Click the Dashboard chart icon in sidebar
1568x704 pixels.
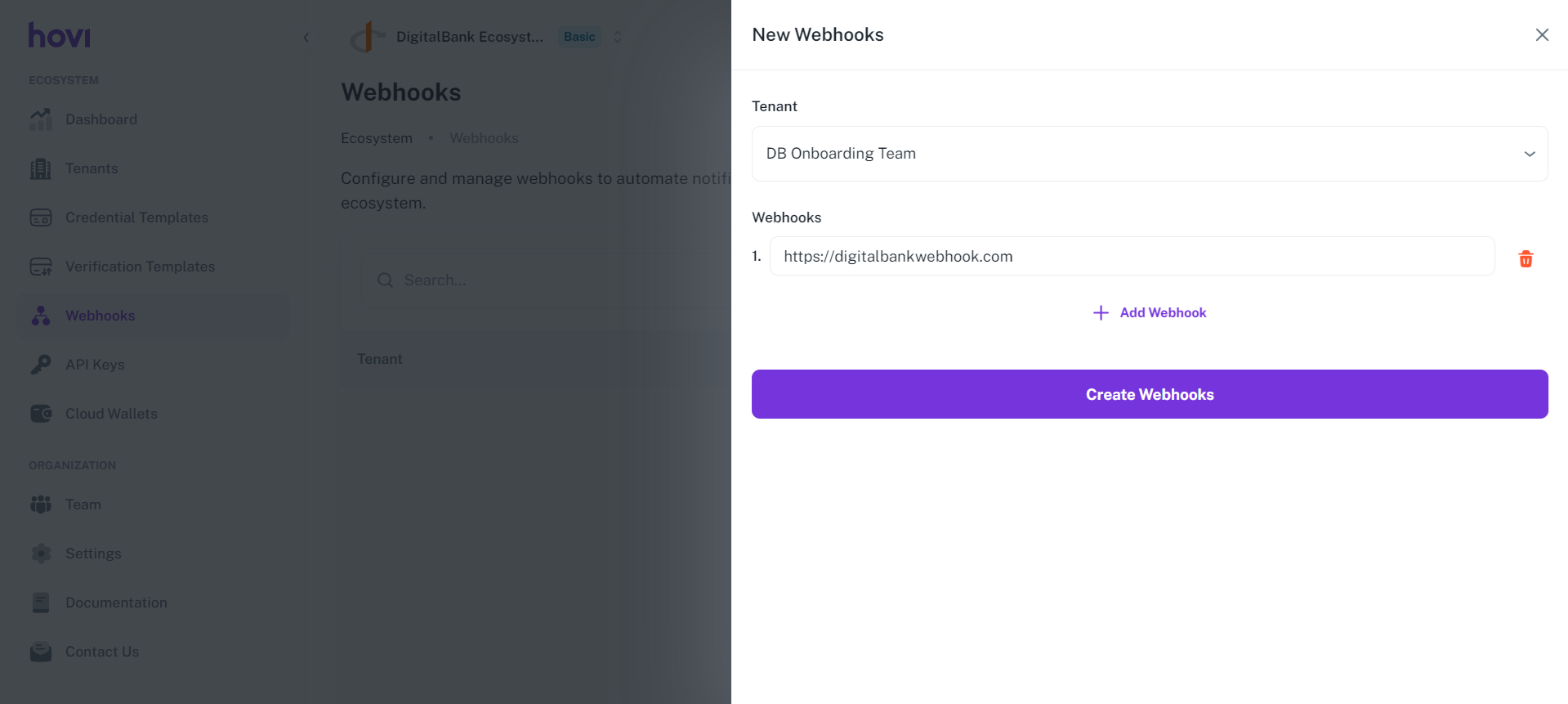point(41,119)
